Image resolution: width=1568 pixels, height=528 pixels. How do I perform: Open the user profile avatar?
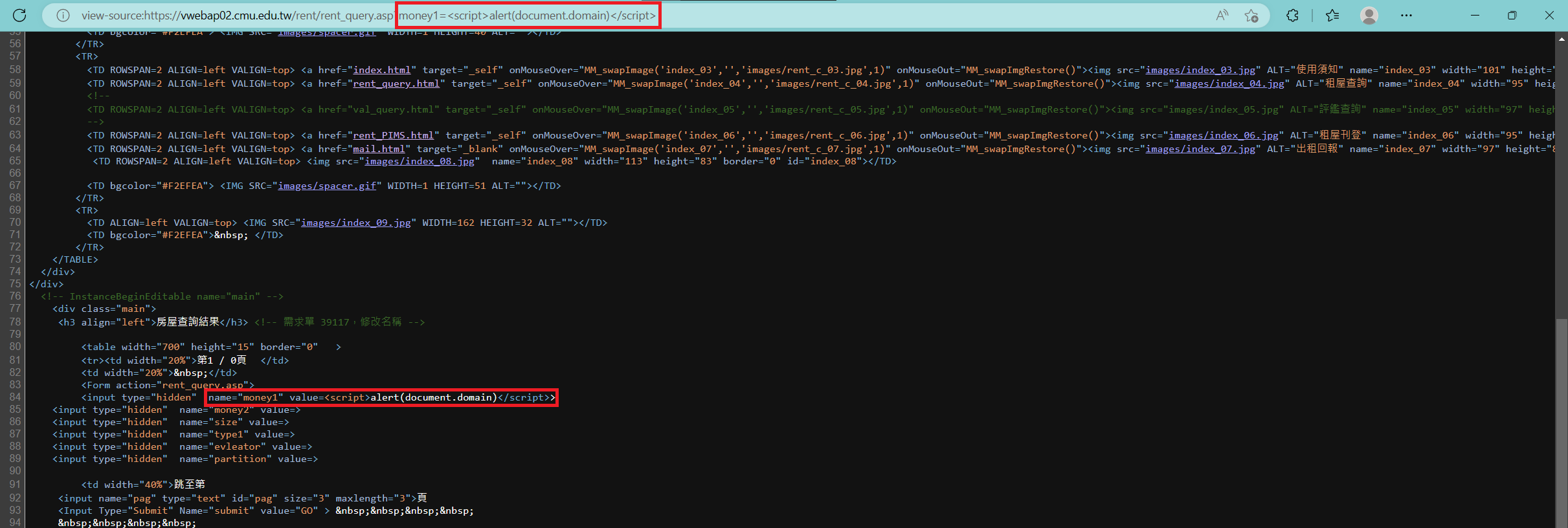1369,16
